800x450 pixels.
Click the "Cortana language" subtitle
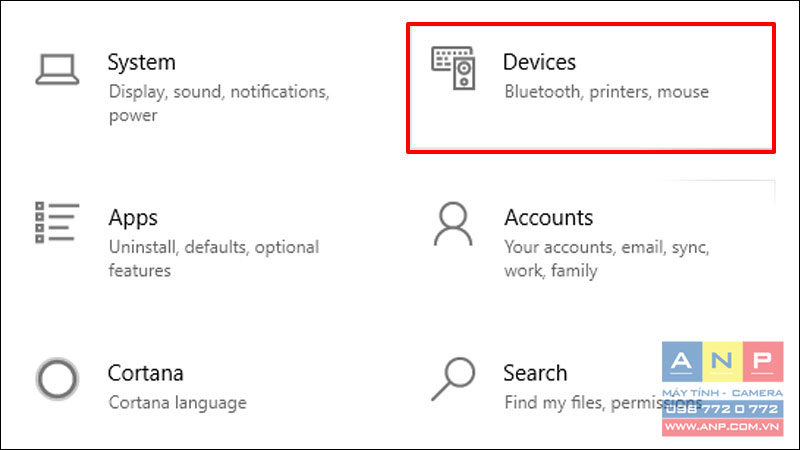178,403
